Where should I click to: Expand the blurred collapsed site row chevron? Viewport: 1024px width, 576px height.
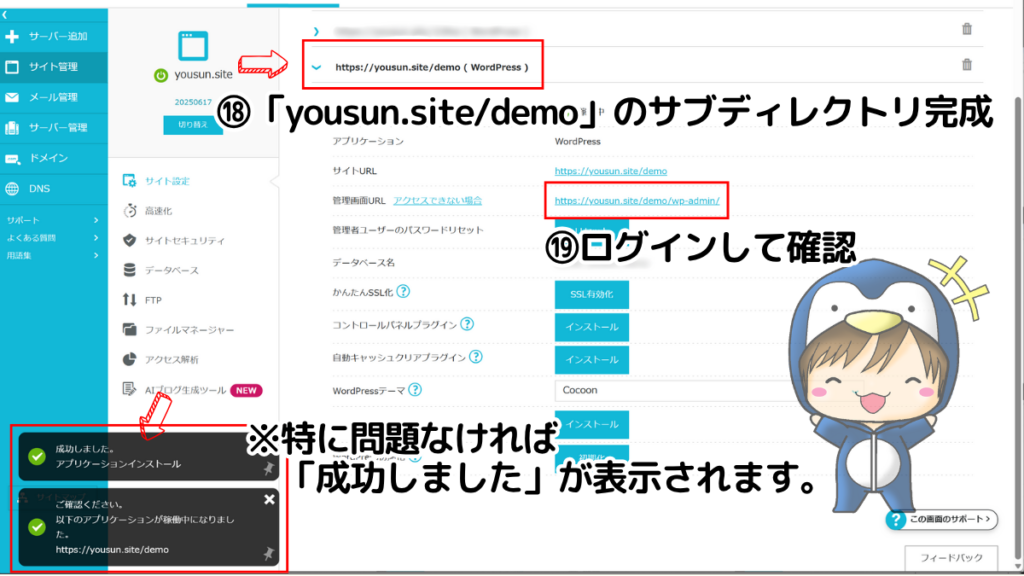[x=316, y=31]
